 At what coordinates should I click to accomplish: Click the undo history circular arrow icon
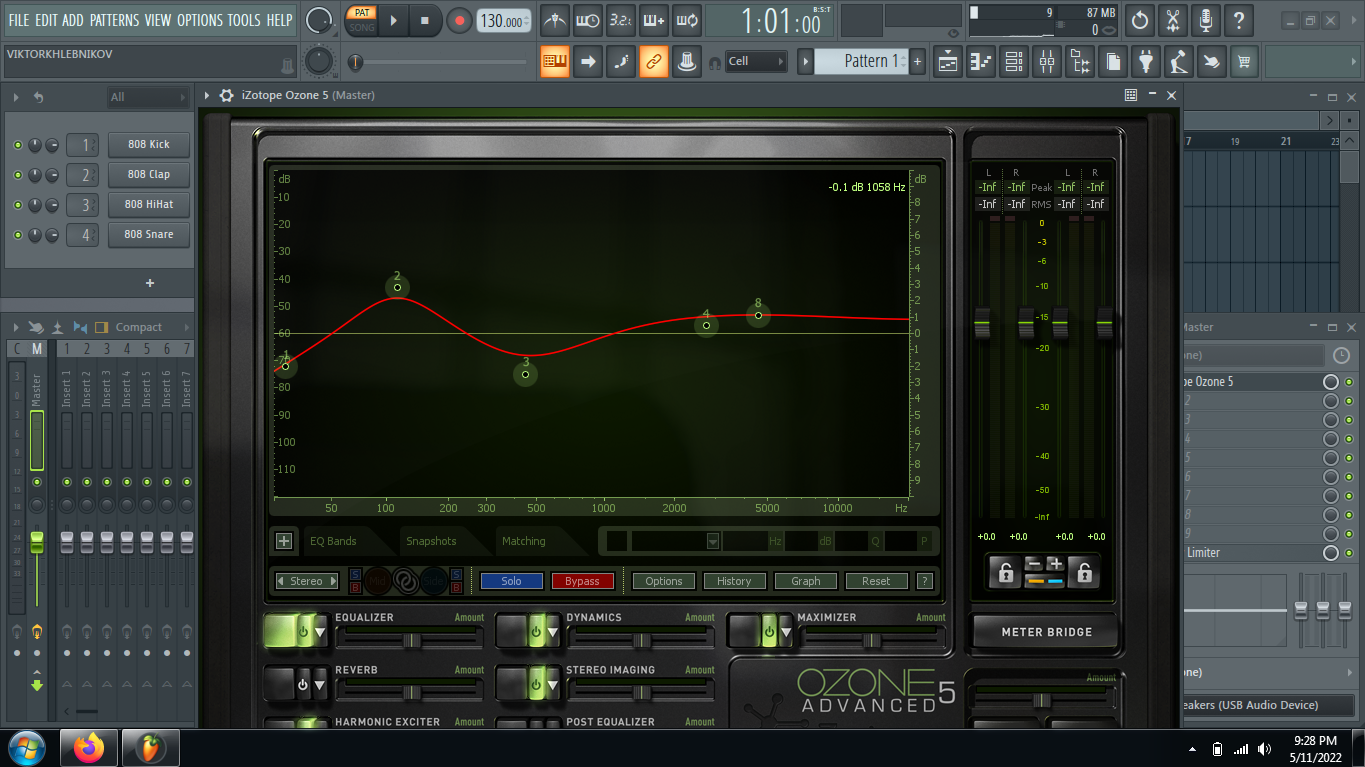coord(1140,20)
